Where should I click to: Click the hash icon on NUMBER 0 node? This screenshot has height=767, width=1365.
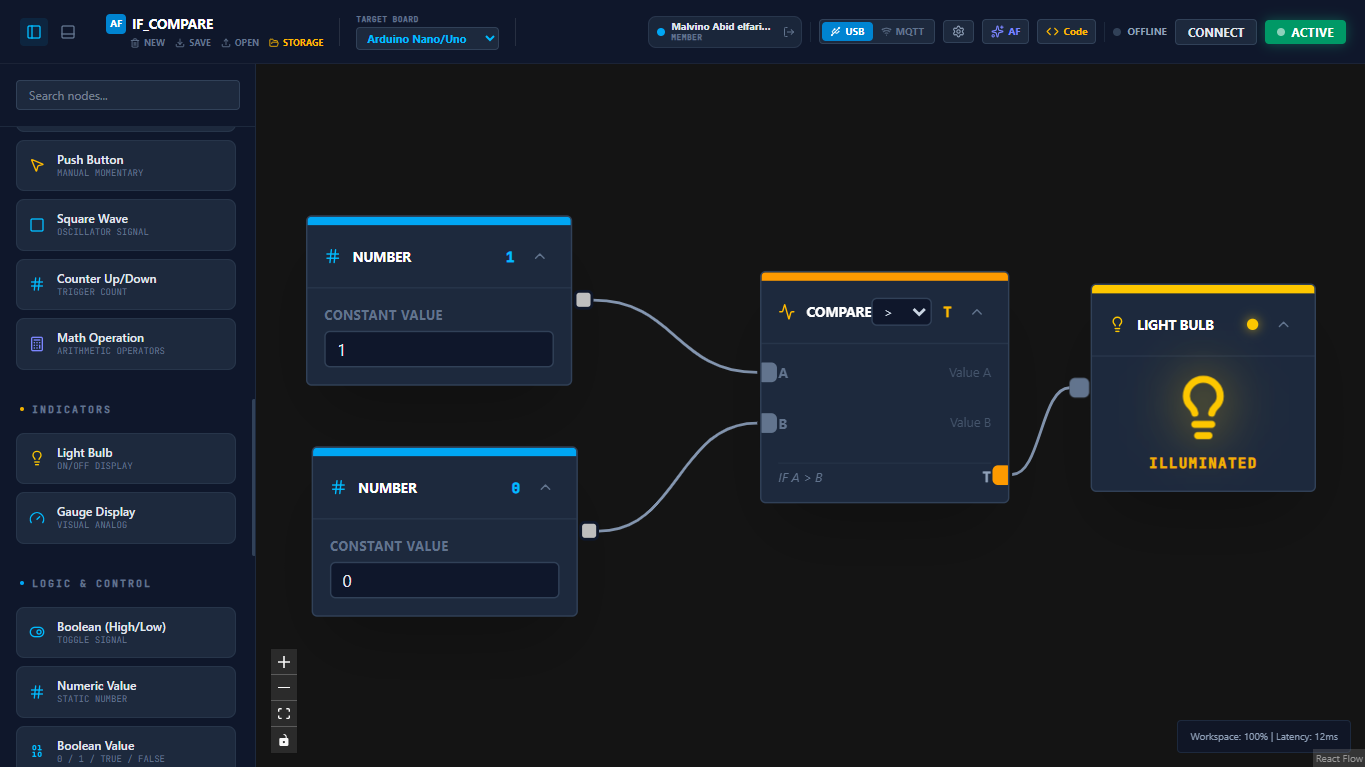[x=338, y=488]
